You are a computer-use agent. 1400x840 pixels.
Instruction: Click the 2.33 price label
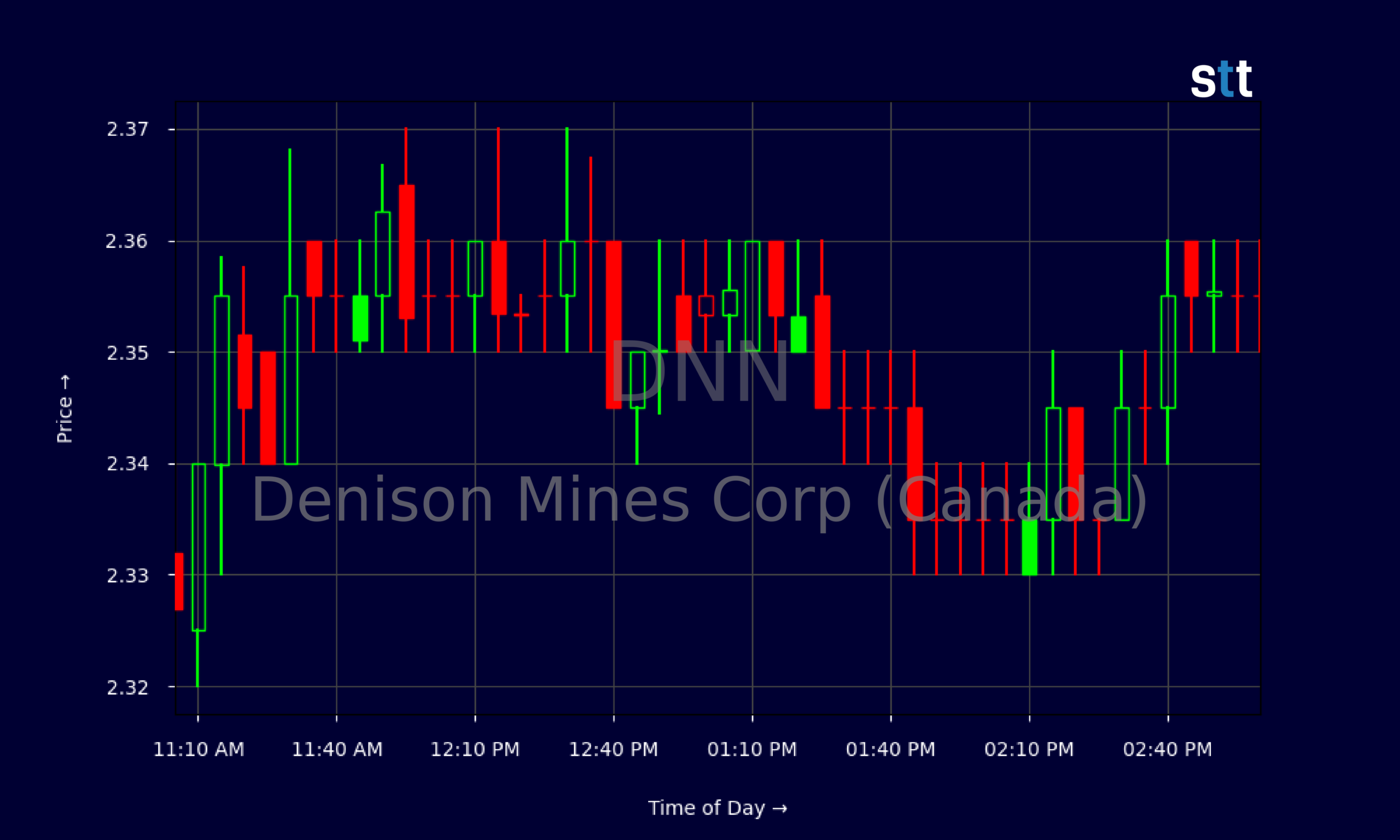127,576
